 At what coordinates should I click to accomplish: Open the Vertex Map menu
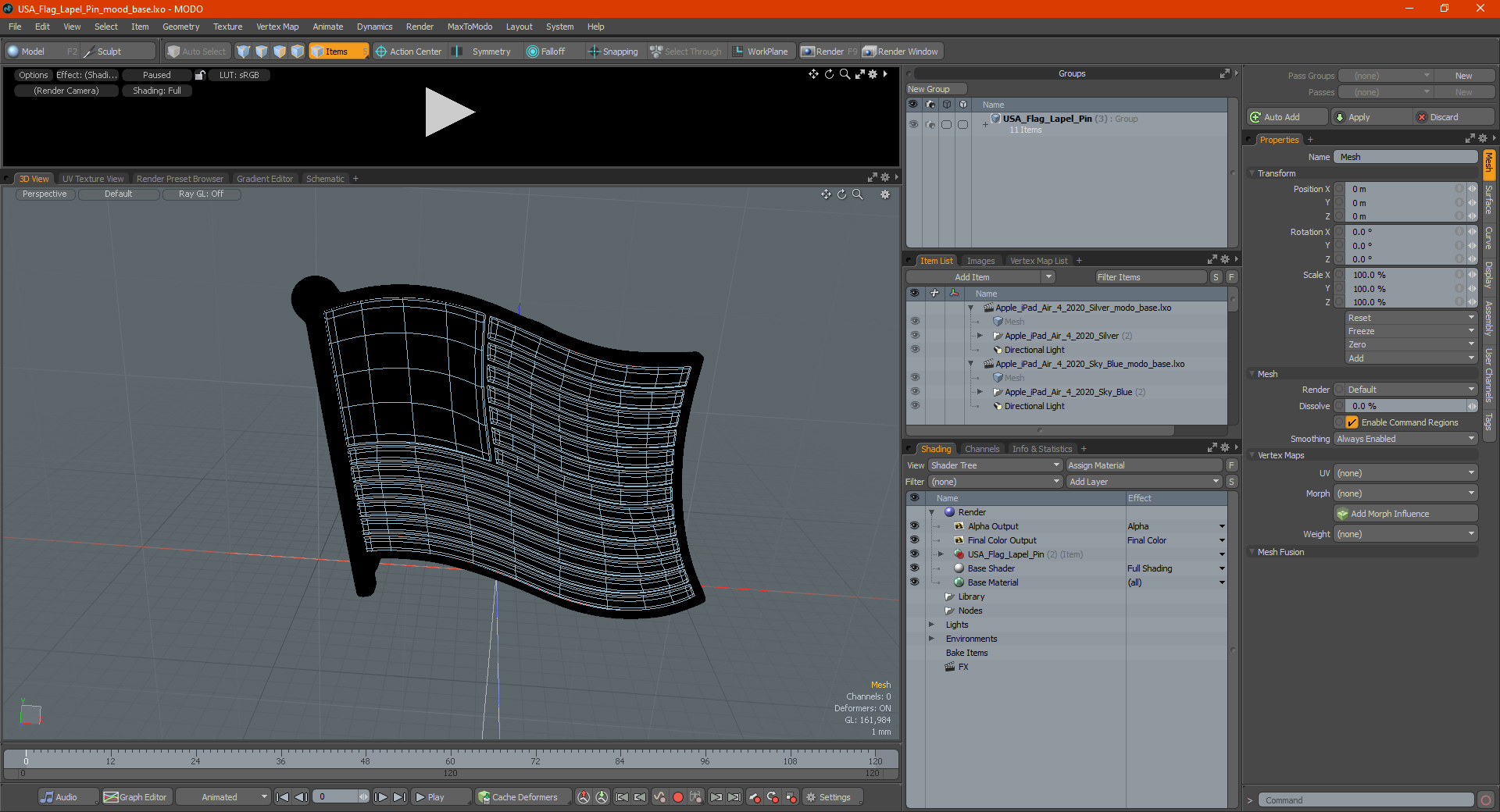(277, 27)
